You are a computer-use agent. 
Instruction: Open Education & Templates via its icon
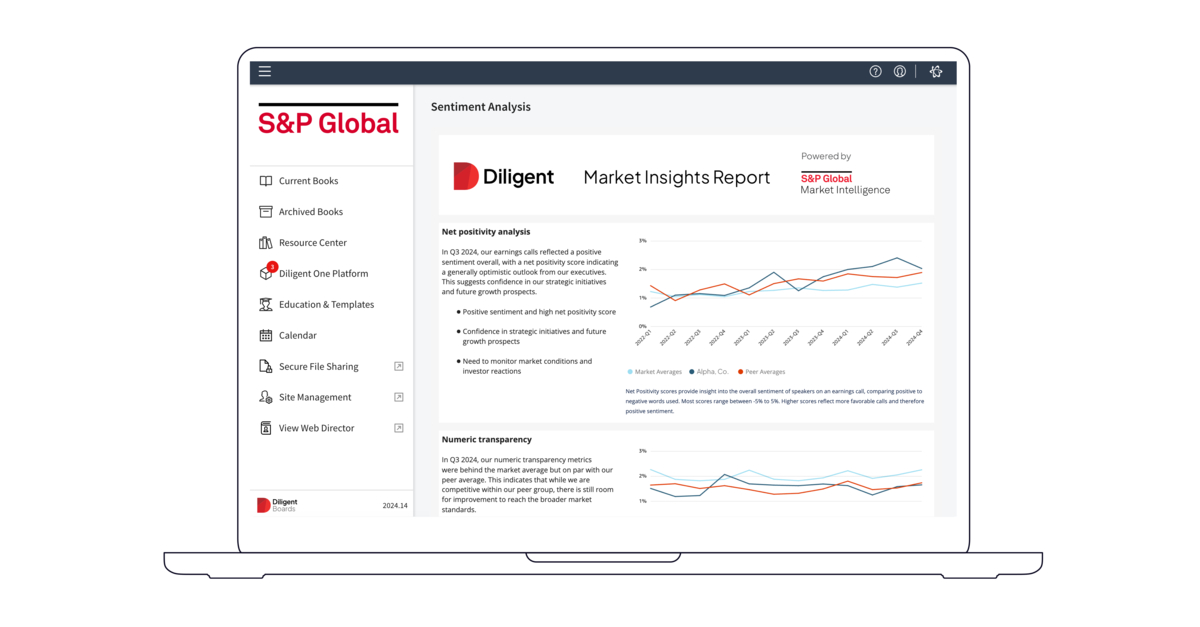pos(263,304)
